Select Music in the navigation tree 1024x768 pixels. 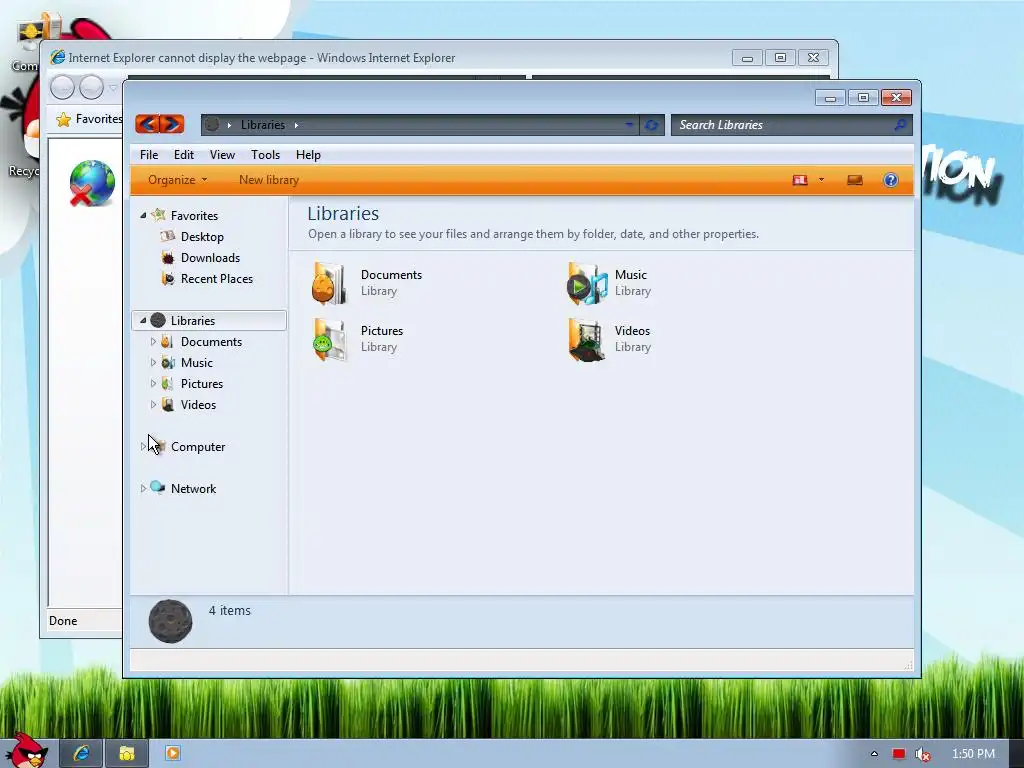click(197, 362)
